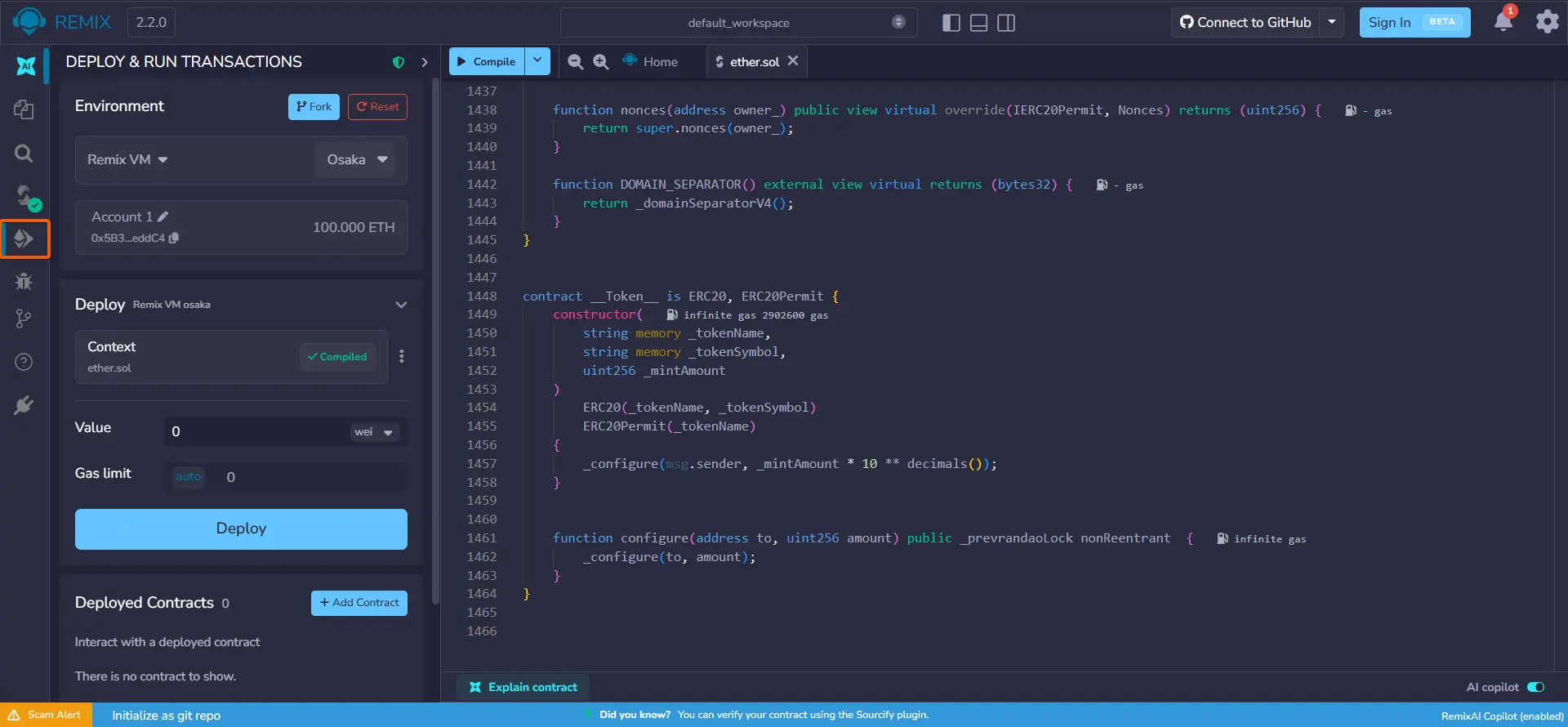Click the side panel vertical scrollbar
This screenshot has height=727, width=1568.
coord(435,343)
